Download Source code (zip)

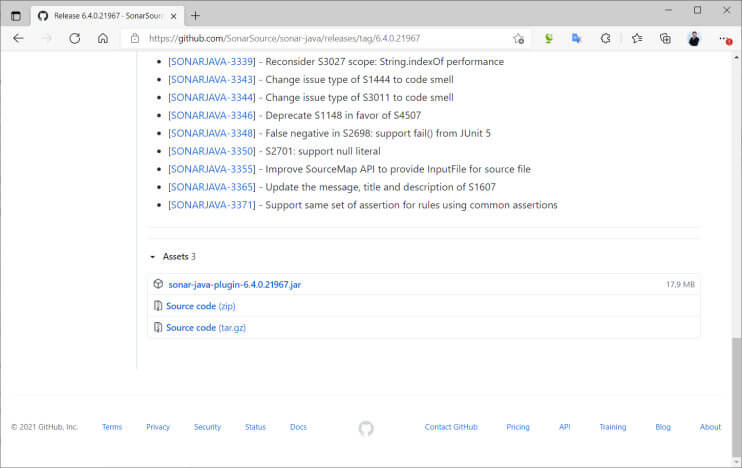(x=201, y=306)
